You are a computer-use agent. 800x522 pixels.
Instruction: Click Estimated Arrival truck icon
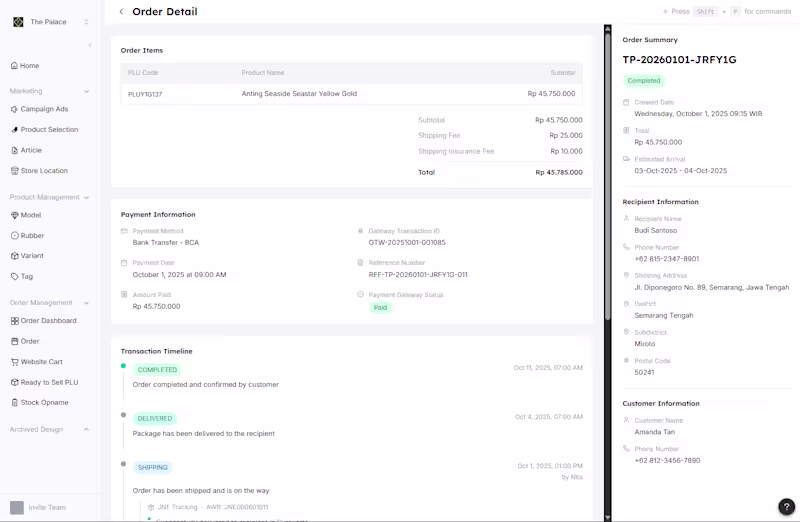pyautogui.click(x=626, y=159)
